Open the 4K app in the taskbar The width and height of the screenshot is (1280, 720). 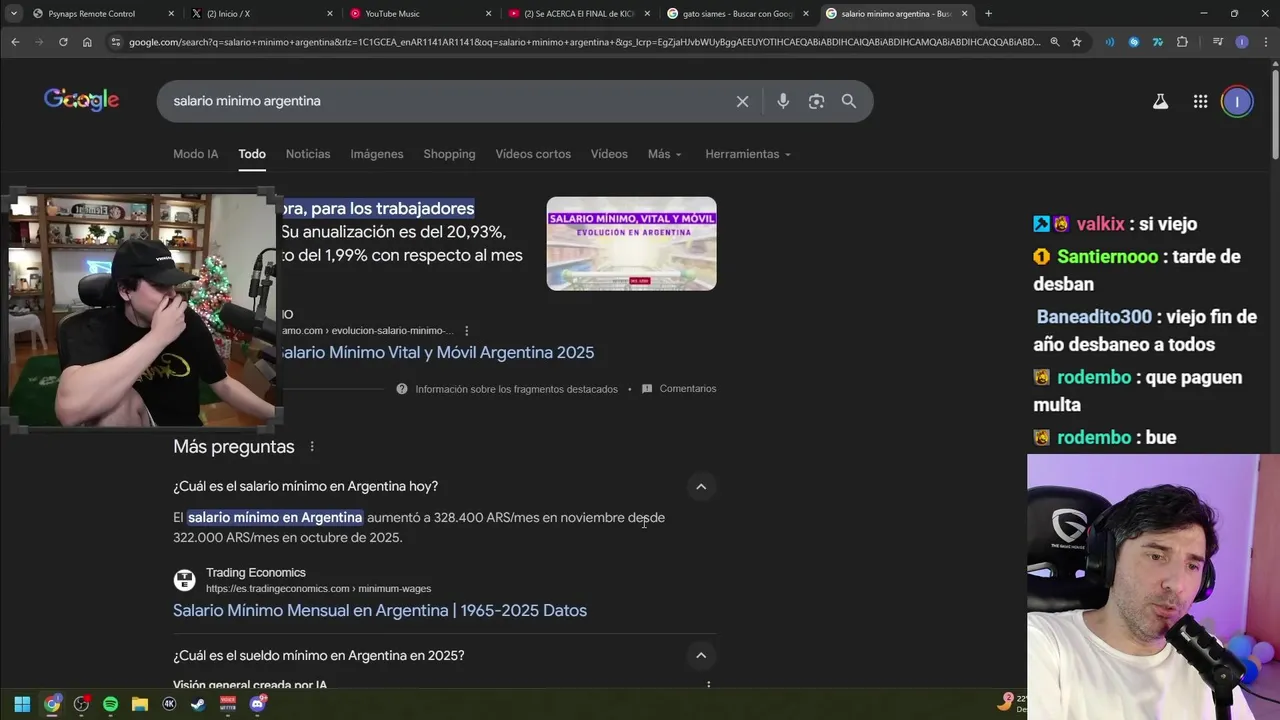pyautogui.click(x=169, y=704)
